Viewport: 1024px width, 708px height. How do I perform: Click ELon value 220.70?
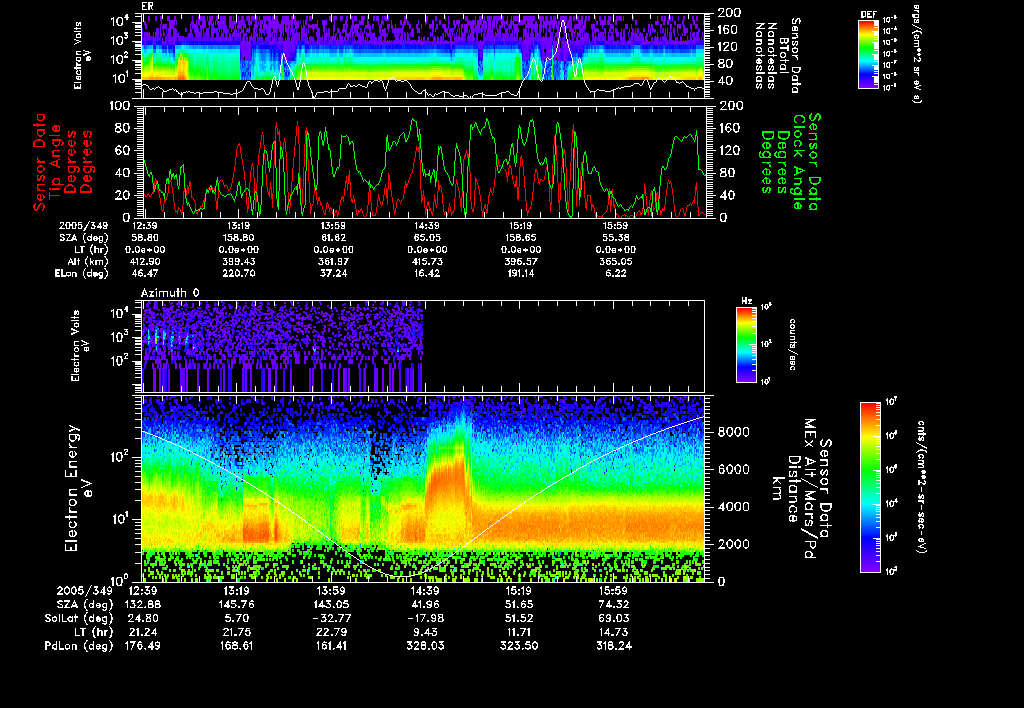point(238,274)
